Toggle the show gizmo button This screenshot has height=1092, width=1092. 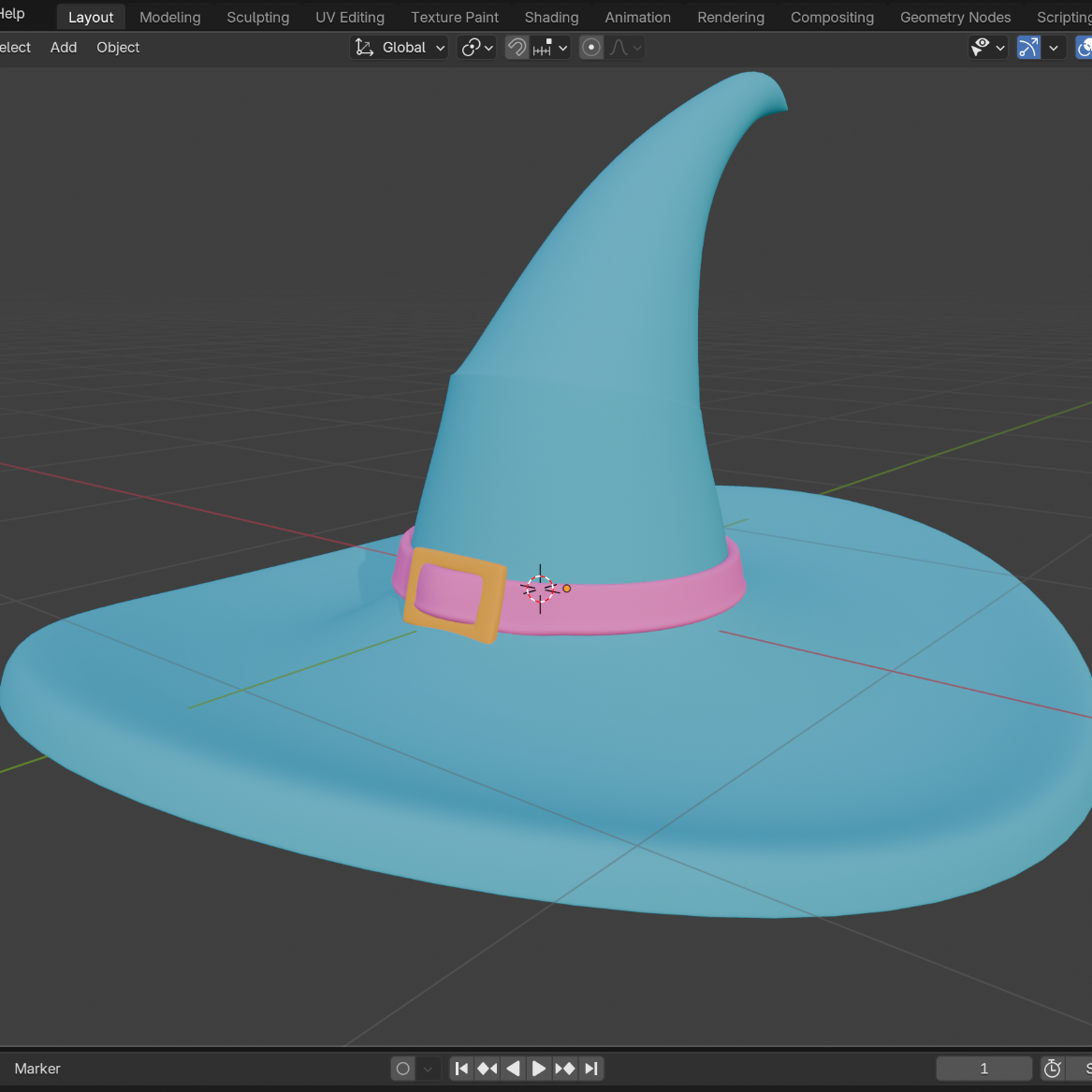pyautogui.click(x=1028, y=48)
